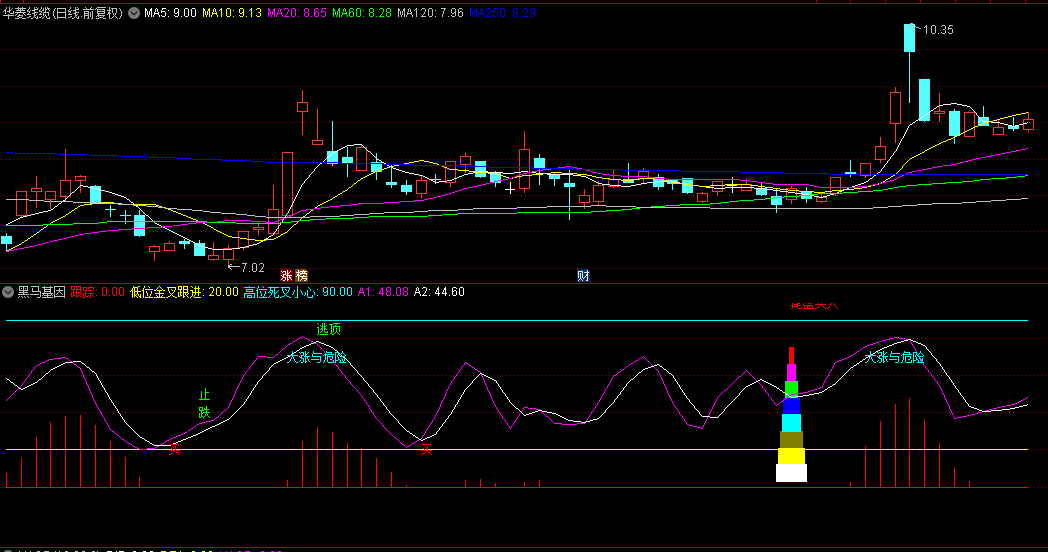Image resolution: width=1048 pixels, height=552 pixels.
Task: Expand the 黑马基因 indicator dropdown arrow
Action: pyautogui.click(x=8, y=292)
